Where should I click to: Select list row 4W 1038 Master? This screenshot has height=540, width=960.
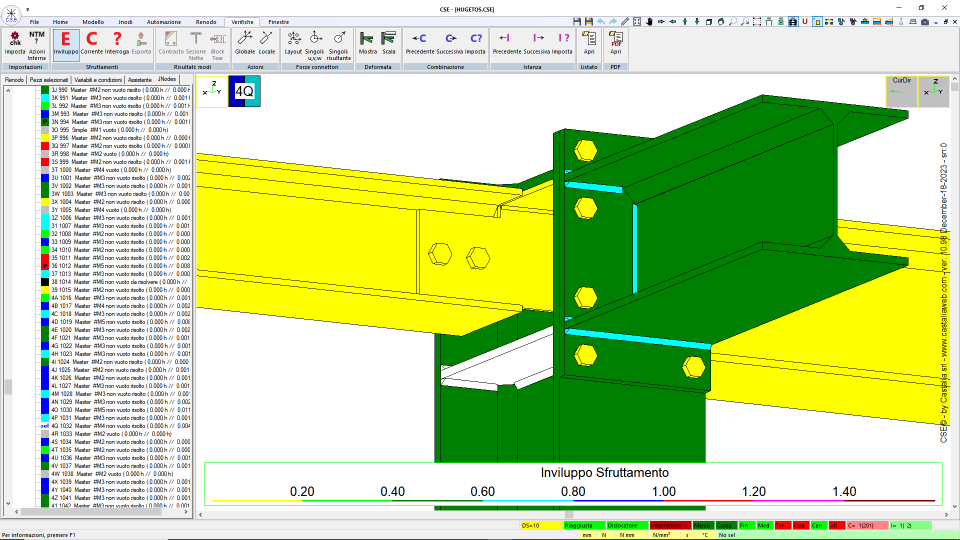point(114,474)
